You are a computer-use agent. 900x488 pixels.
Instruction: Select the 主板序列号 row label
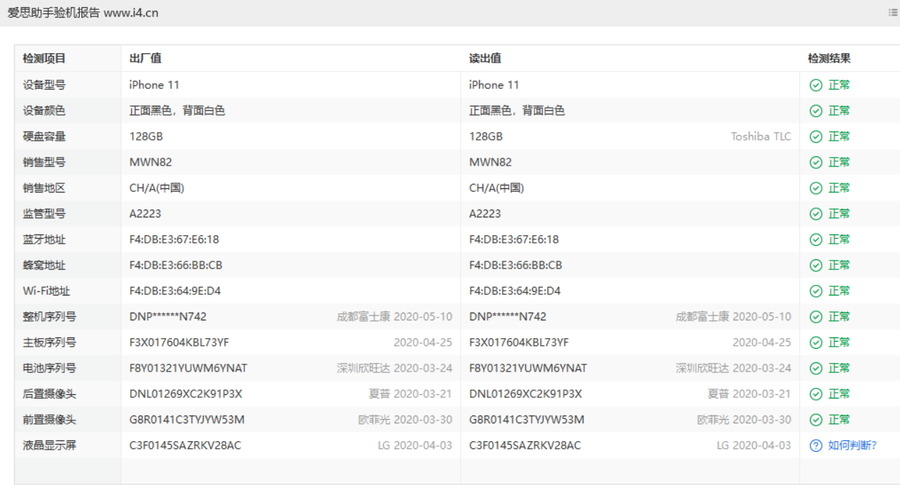pos(49,343)
